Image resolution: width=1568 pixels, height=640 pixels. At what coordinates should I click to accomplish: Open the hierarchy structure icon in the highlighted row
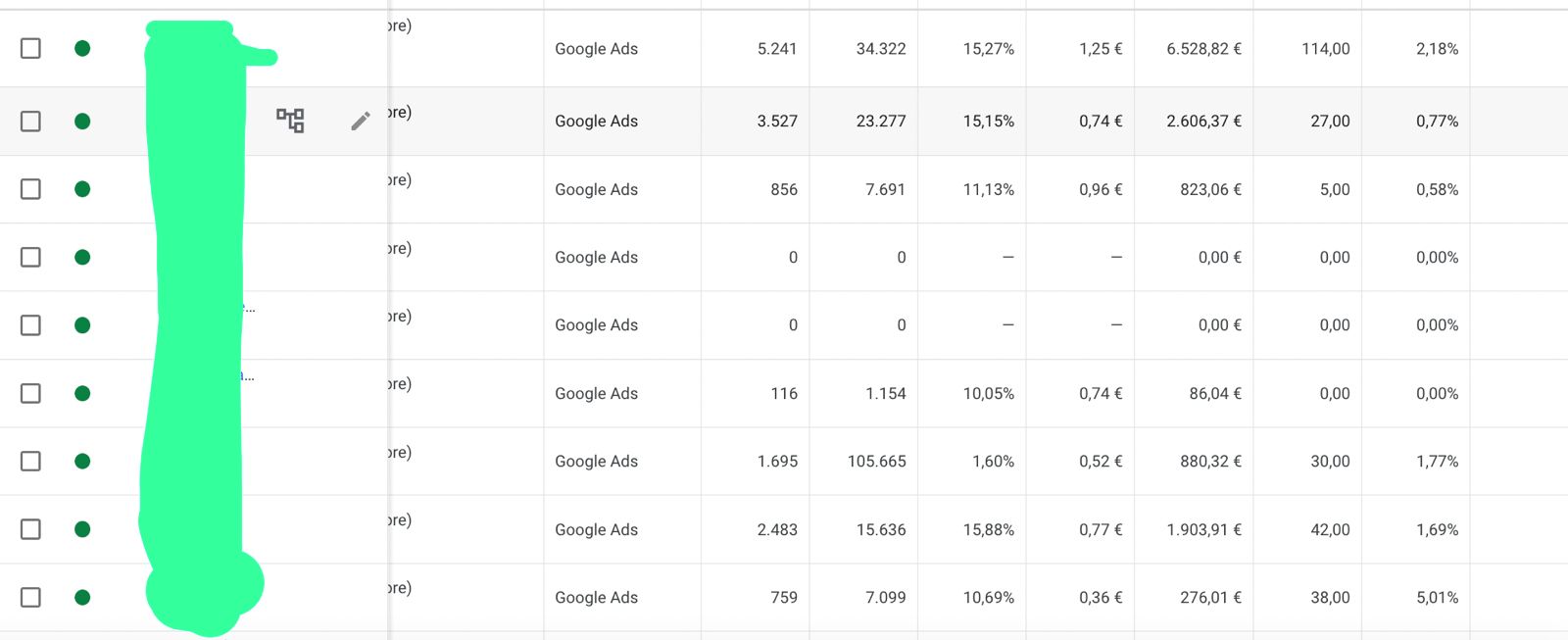point(290,121)
